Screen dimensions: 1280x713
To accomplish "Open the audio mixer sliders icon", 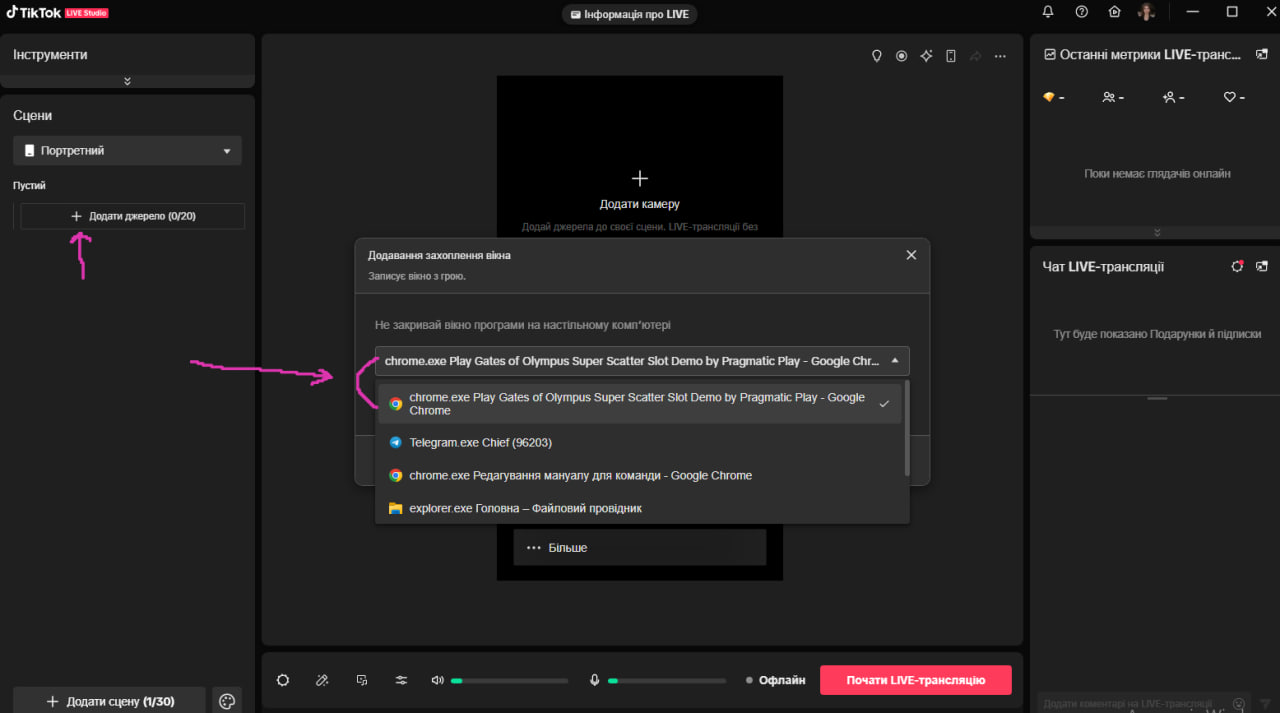I will pos(401,680).
